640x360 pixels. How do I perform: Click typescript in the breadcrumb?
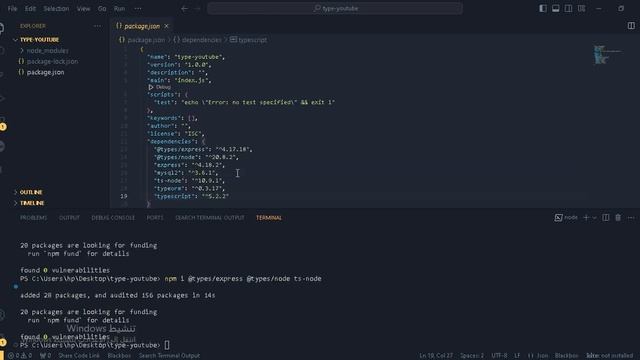tap(252, 40)
